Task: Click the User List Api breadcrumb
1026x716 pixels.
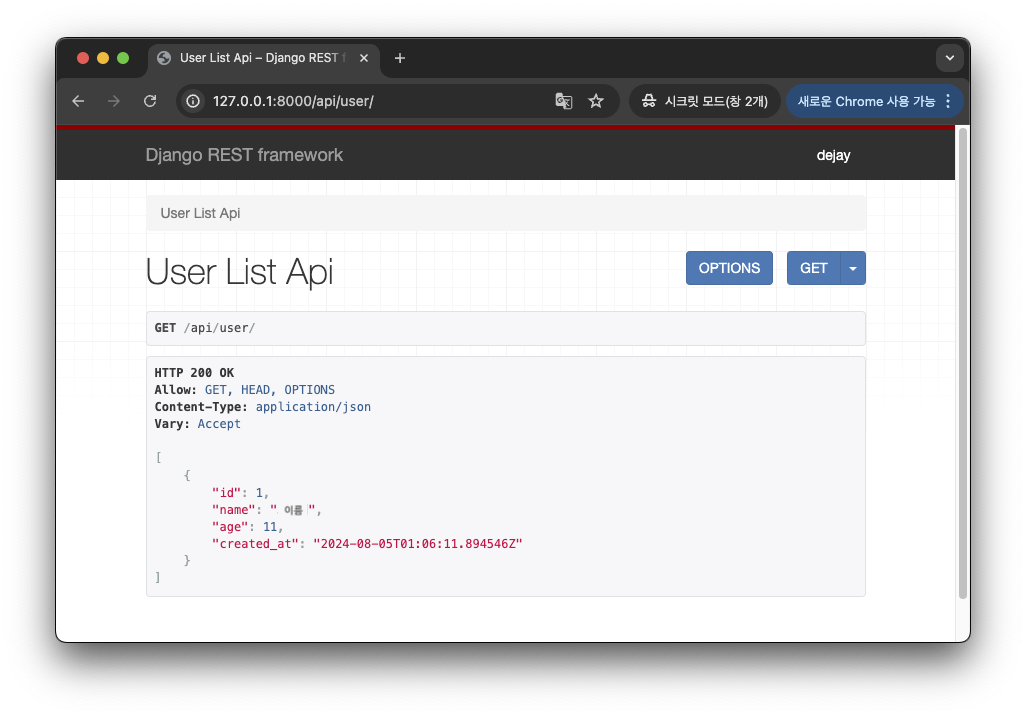Action: [200, 213]
